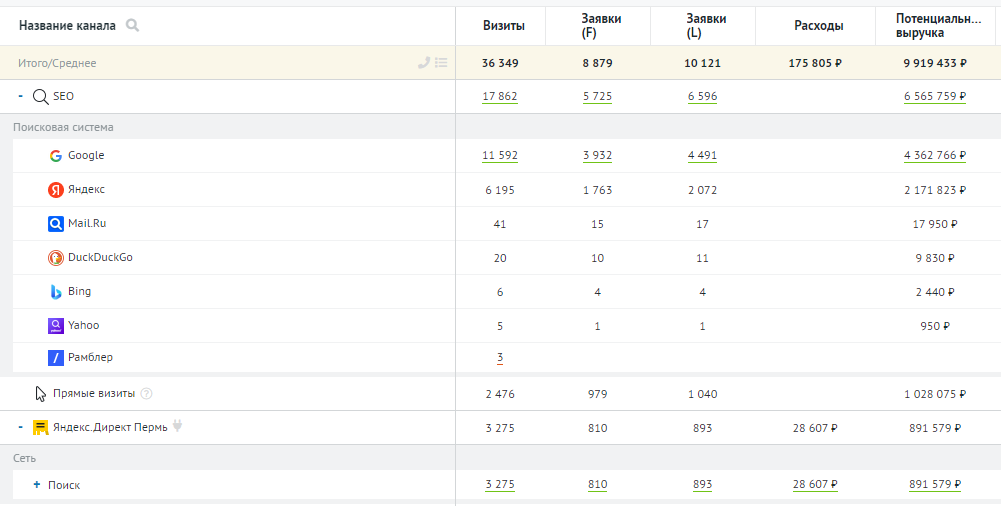Click the help question mark near Прямые визиты

click(x=146, y=394)
